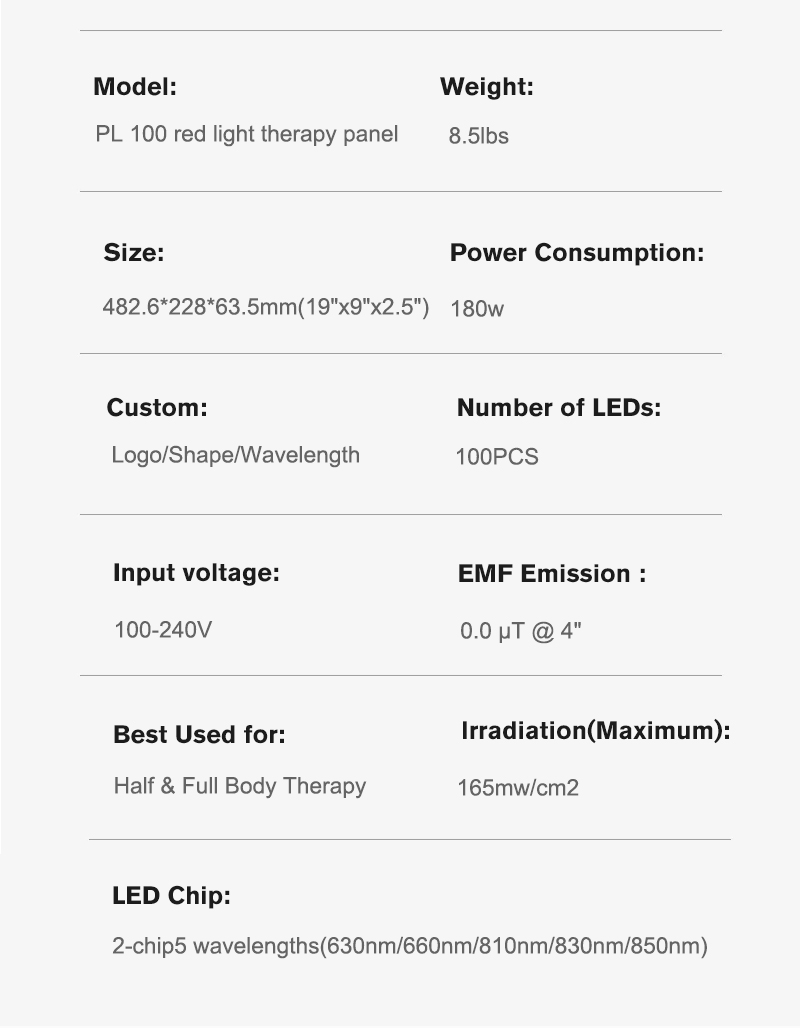Click the Input voltage: heading
Screen dimensions: 800x1028
[x=196, y=573]
